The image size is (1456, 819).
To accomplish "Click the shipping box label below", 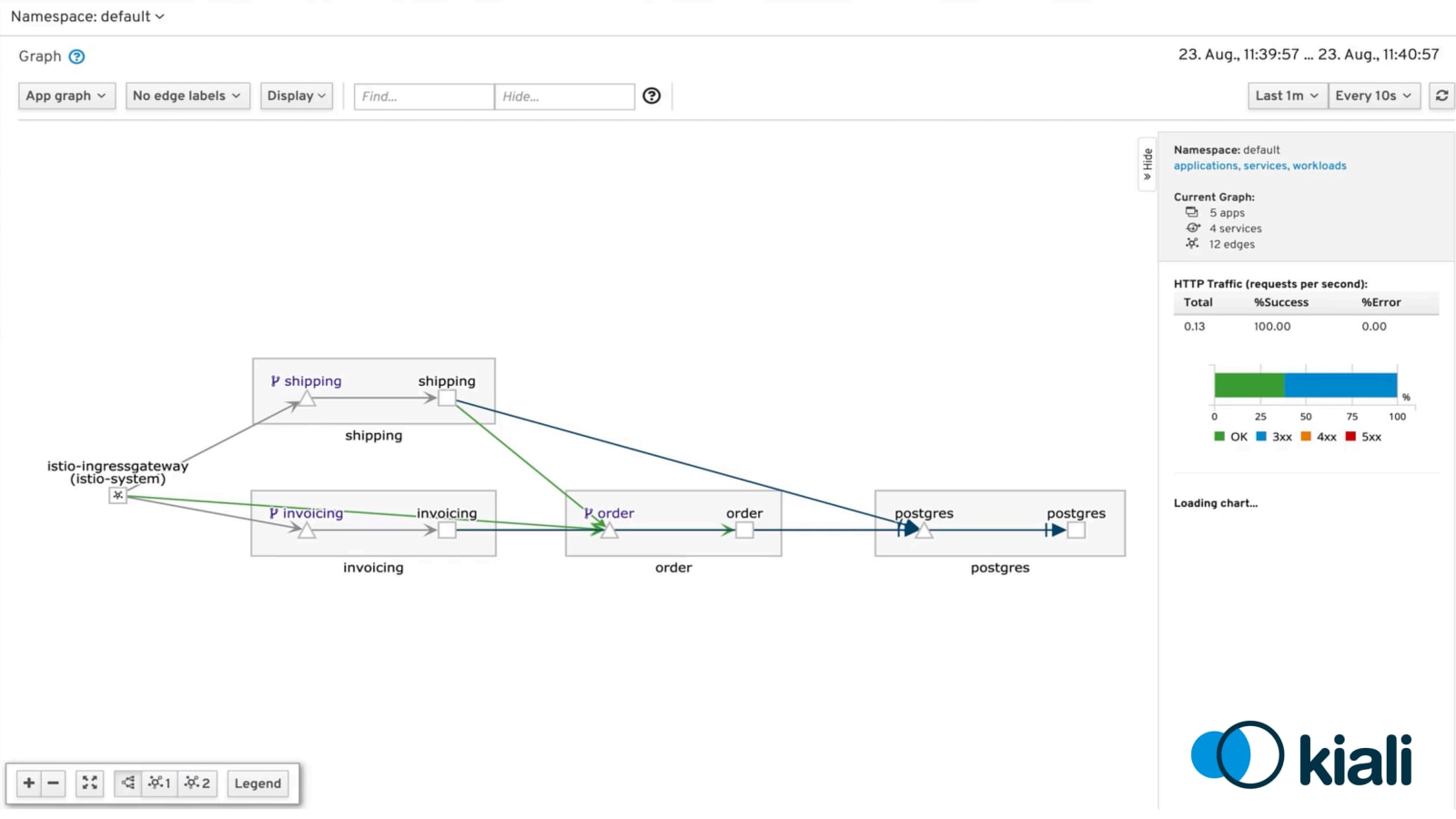I will (x=373, y=435).
